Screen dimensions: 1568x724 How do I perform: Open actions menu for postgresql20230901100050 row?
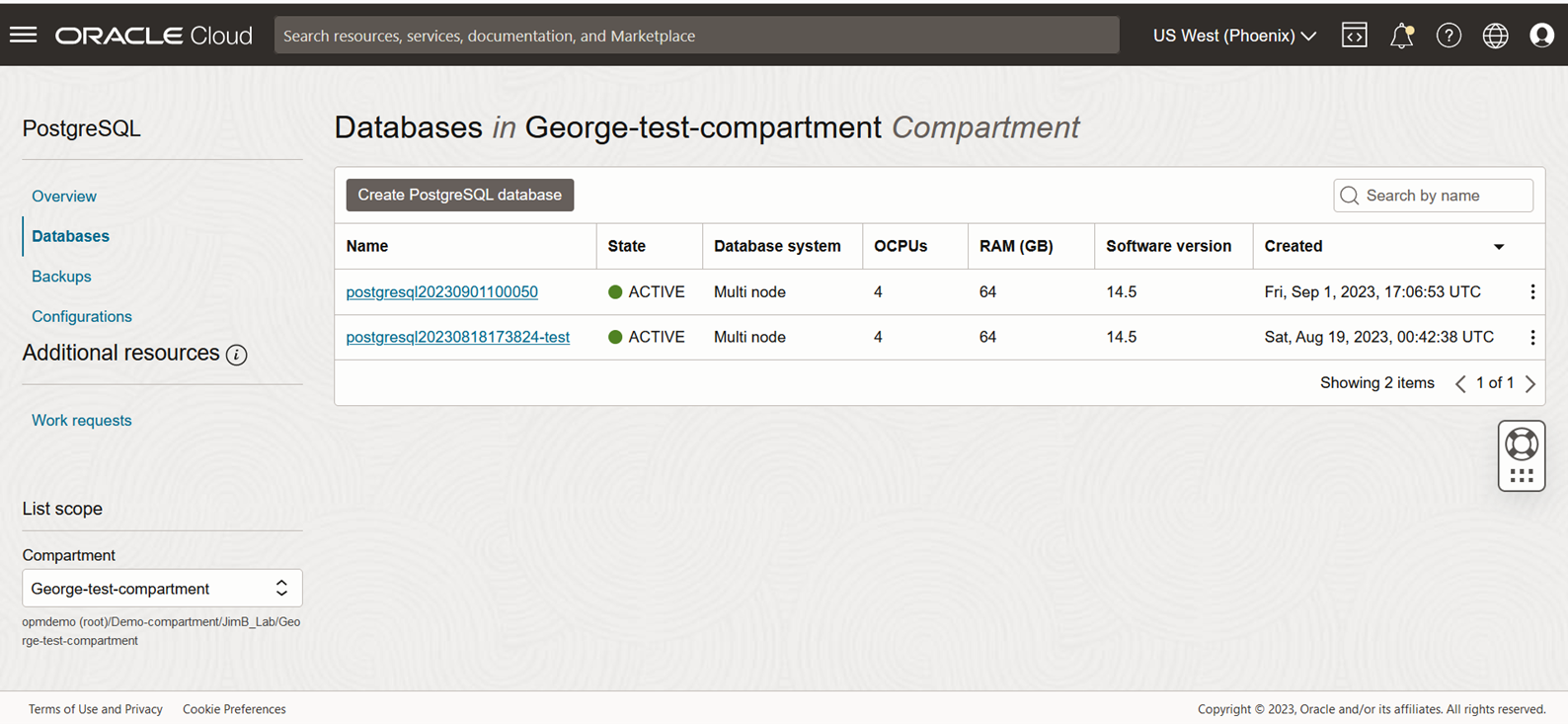coord(1532,291)
